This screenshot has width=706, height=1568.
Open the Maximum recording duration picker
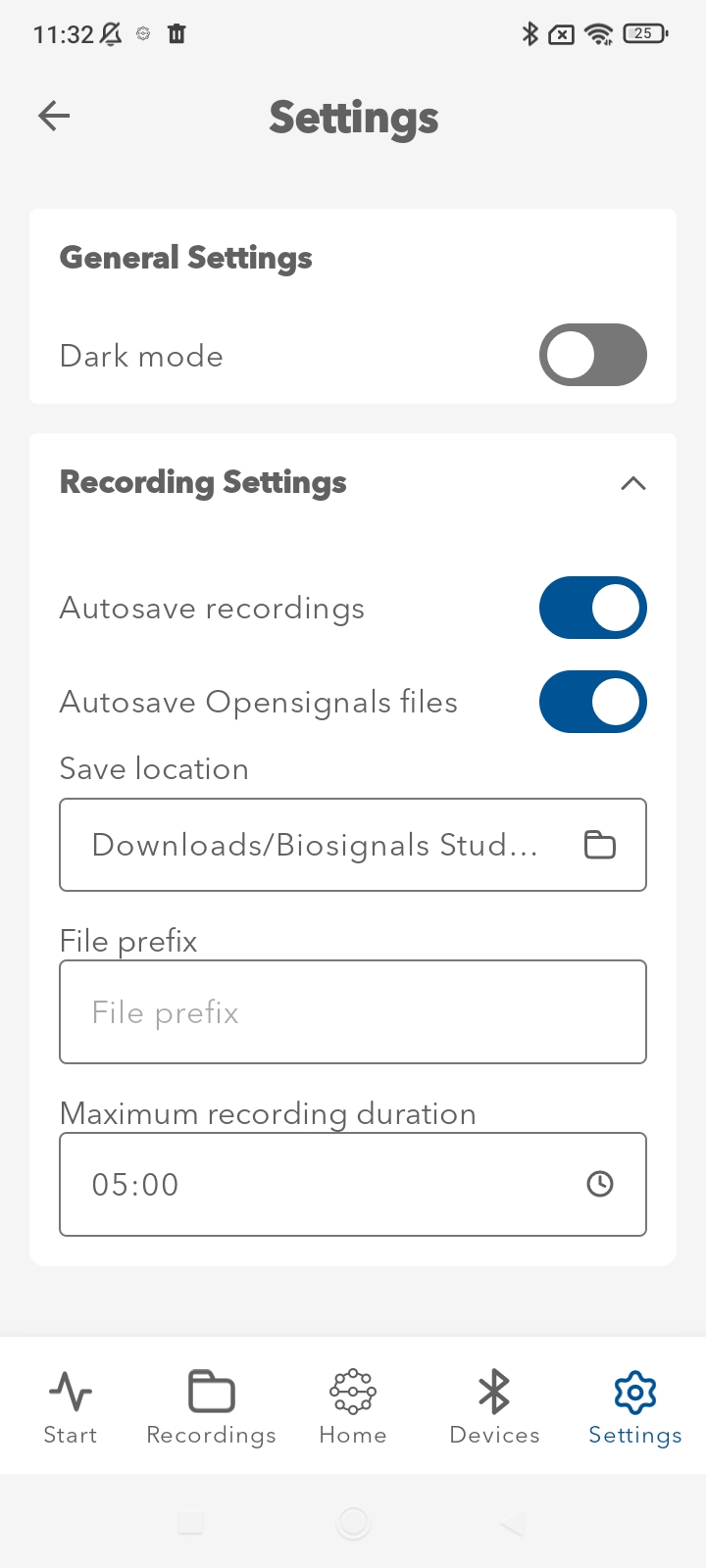[x=353, y=1183]
